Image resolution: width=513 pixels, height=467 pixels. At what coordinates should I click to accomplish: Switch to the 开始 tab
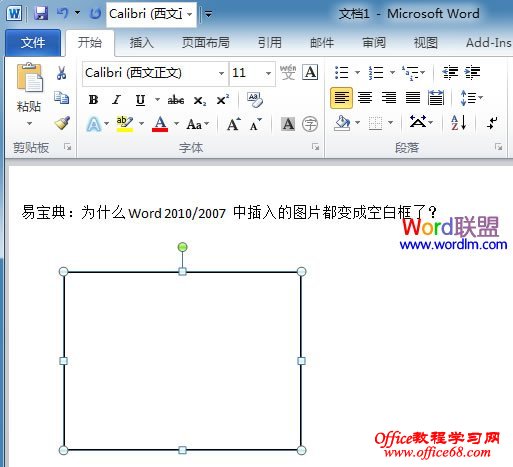(x=90, y=43)
